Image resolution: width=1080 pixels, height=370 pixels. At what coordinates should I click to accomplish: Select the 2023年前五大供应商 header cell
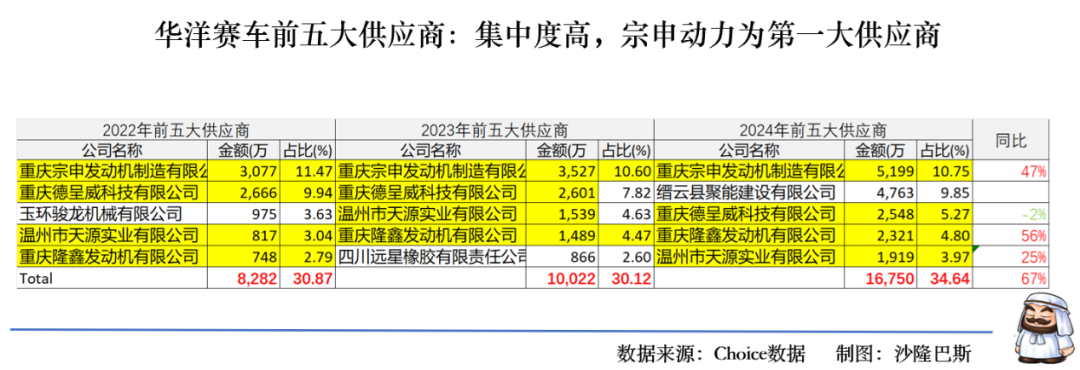495,130
